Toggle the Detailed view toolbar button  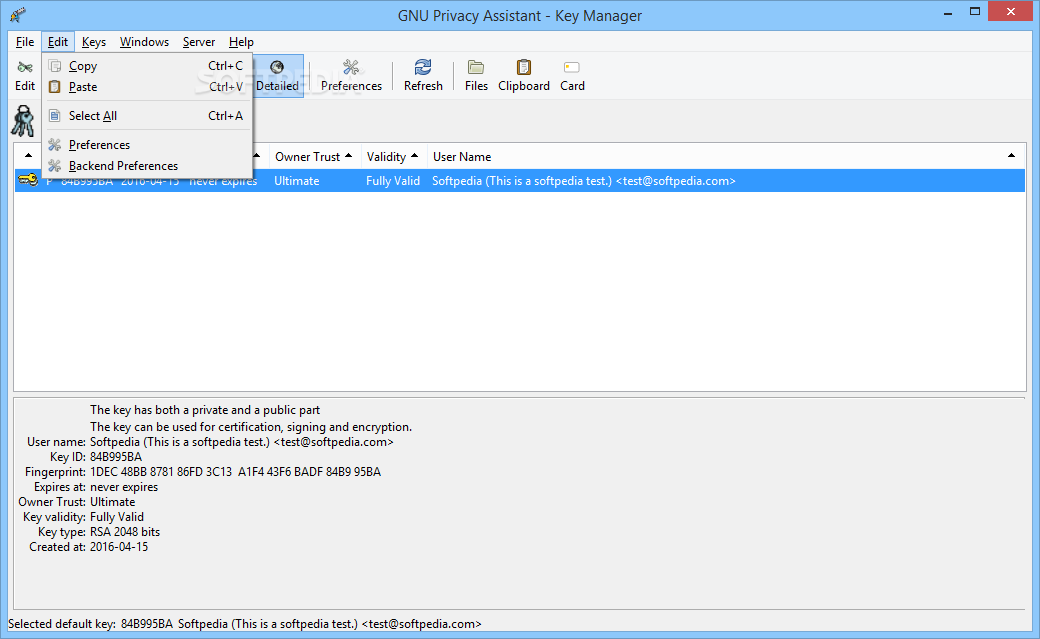[x=277, y=76]
